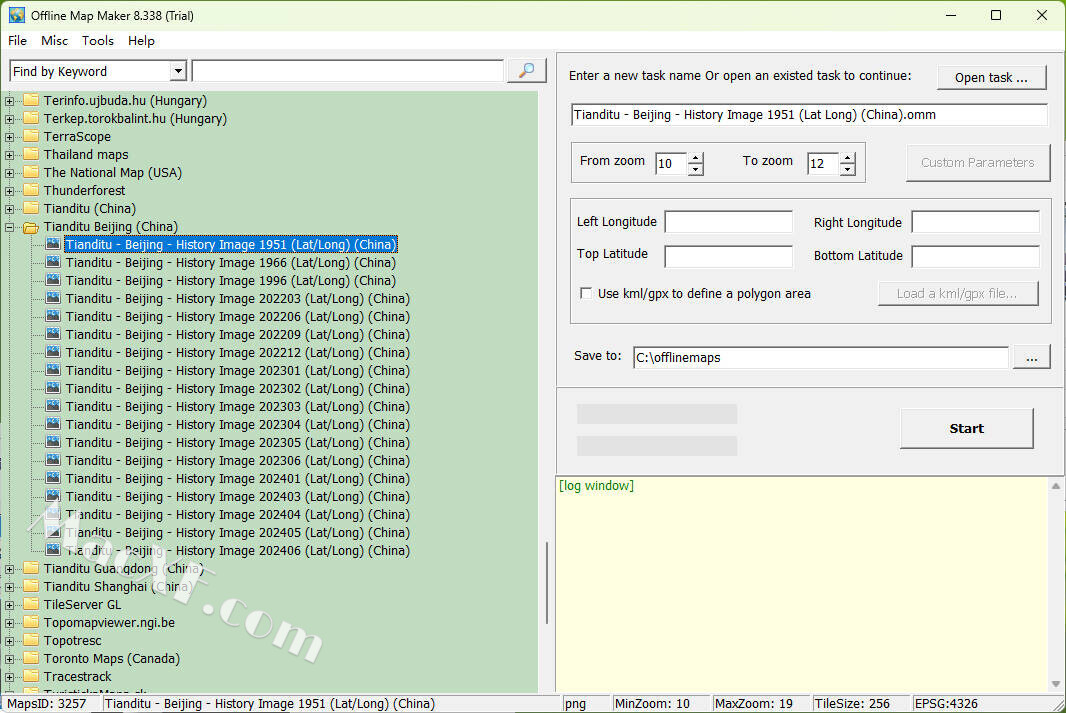The height and width of the screenshot is (713, 1066).
Task: Click the folder icon beside TileServer GL
Action: click(x=31, y=604)
